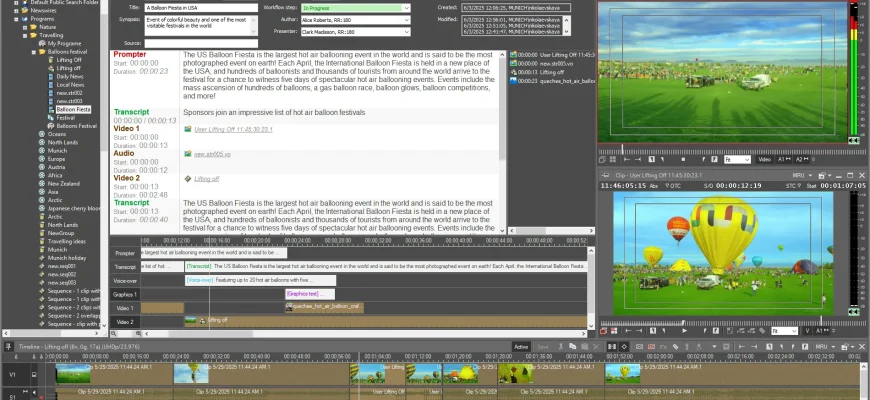The width and height of the screenshot is (870, 400).
Task: Expand the Nature folder
Action: pos(26,27)
